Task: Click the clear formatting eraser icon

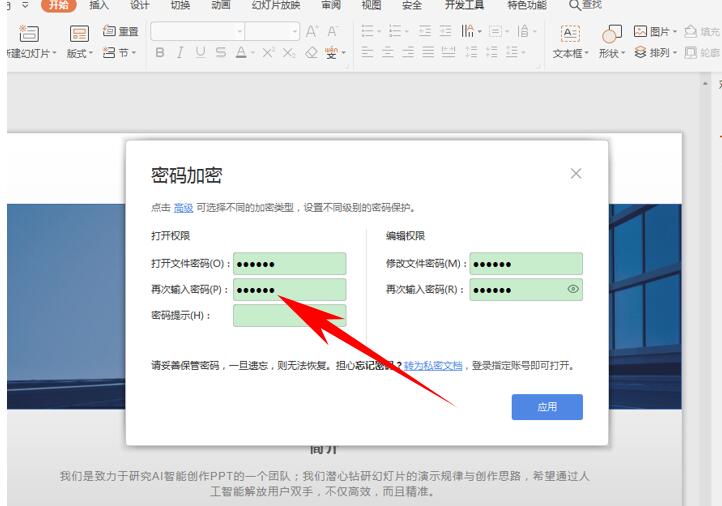Action: (x=312, y=53)
